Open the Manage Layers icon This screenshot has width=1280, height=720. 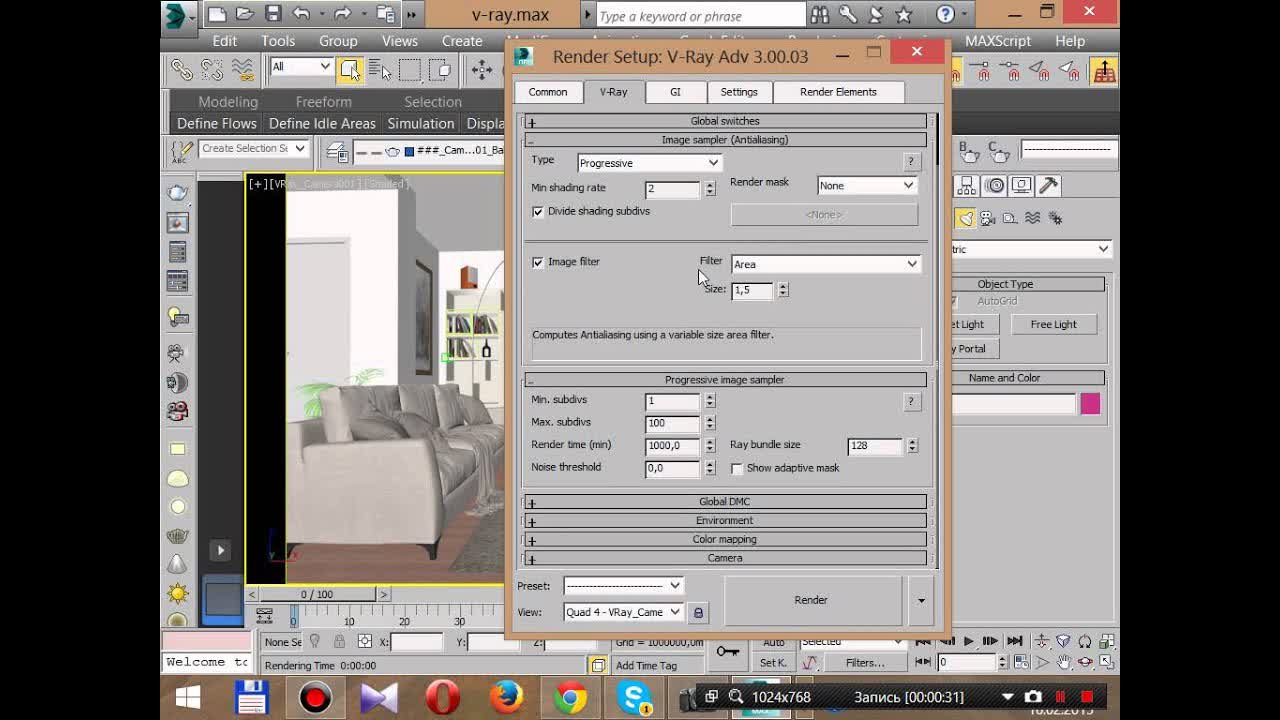coord(337,152)
